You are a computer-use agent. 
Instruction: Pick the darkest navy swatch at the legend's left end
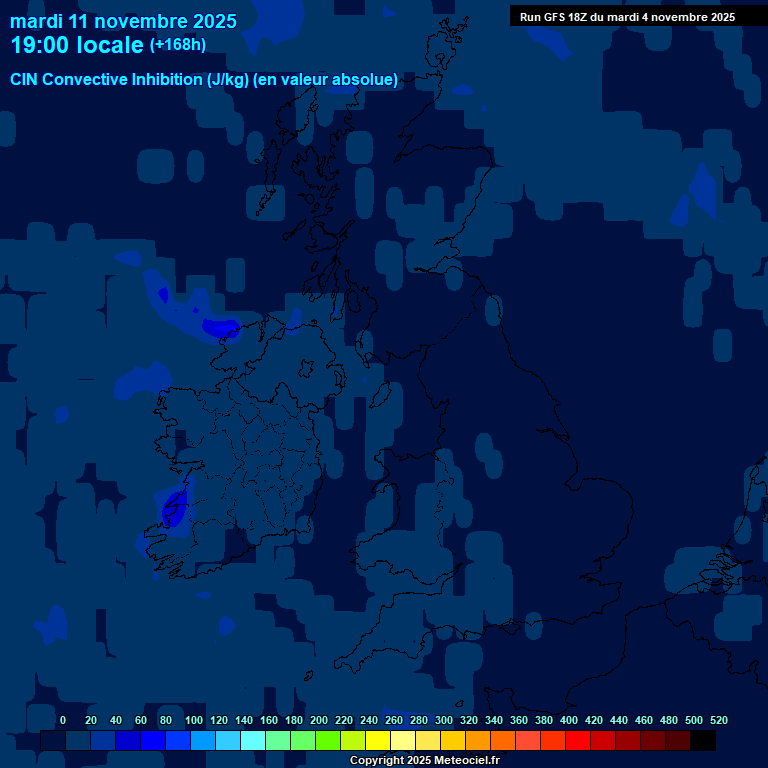point(52,741)
